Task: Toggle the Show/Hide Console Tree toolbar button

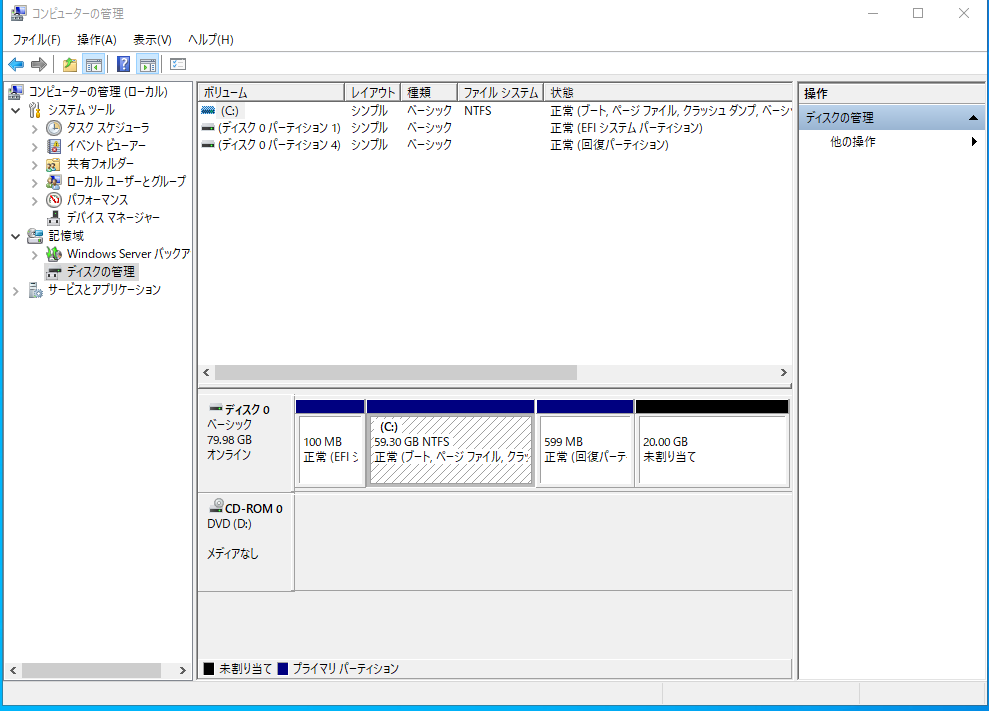Action: pyautogui.click(x=94, y=65)
